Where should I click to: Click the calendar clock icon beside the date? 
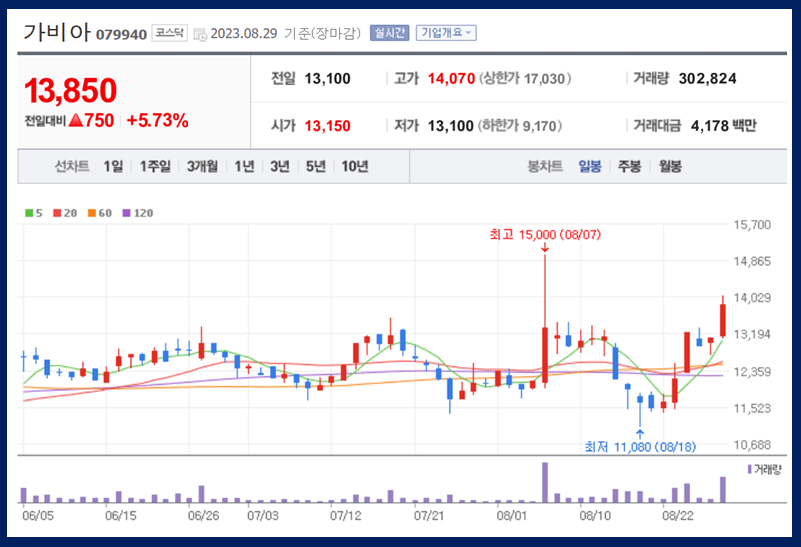(x=200, y=35)
